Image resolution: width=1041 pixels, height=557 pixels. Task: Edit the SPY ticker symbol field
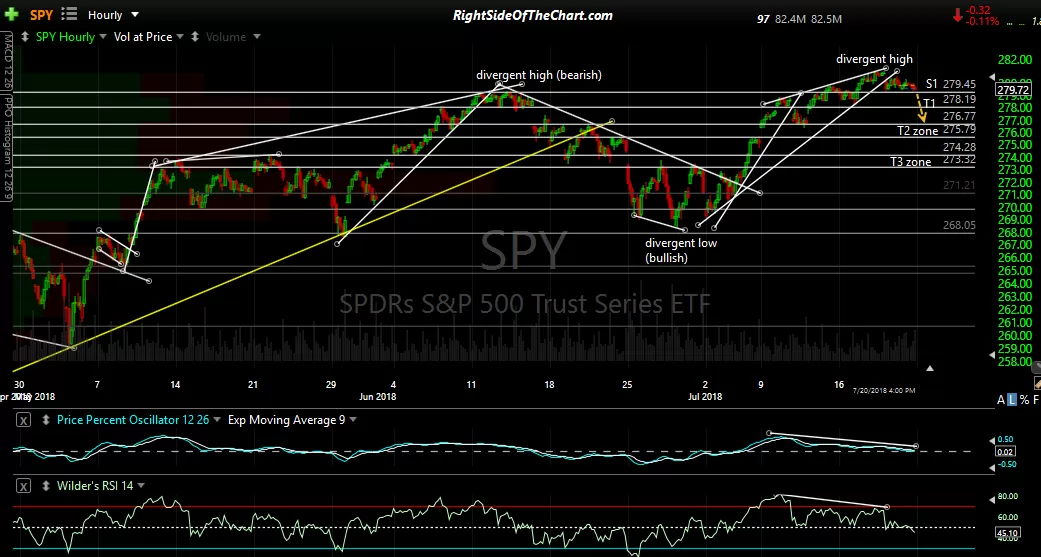[x=41, y=15]
